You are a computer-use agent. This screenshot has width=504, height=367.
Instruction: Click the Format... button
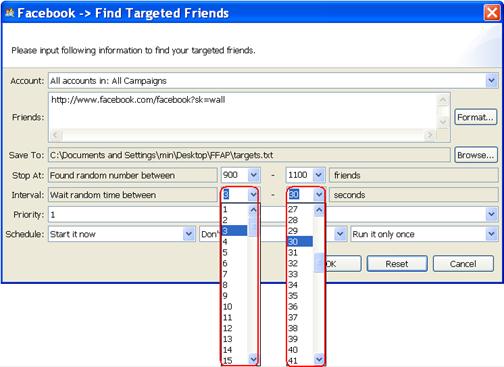pyautogui.click(x=475, y=117)
